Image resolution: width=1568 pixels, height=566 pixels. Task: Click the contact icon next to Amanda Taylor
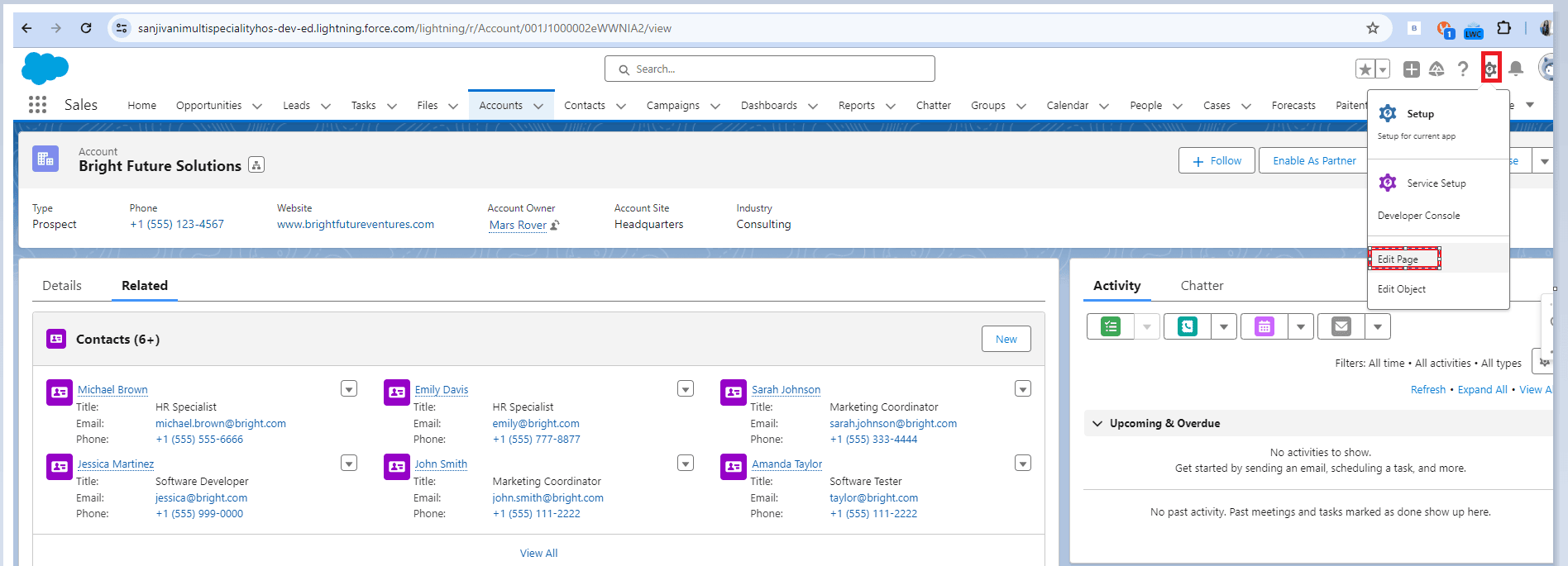[x=734, y=467]
